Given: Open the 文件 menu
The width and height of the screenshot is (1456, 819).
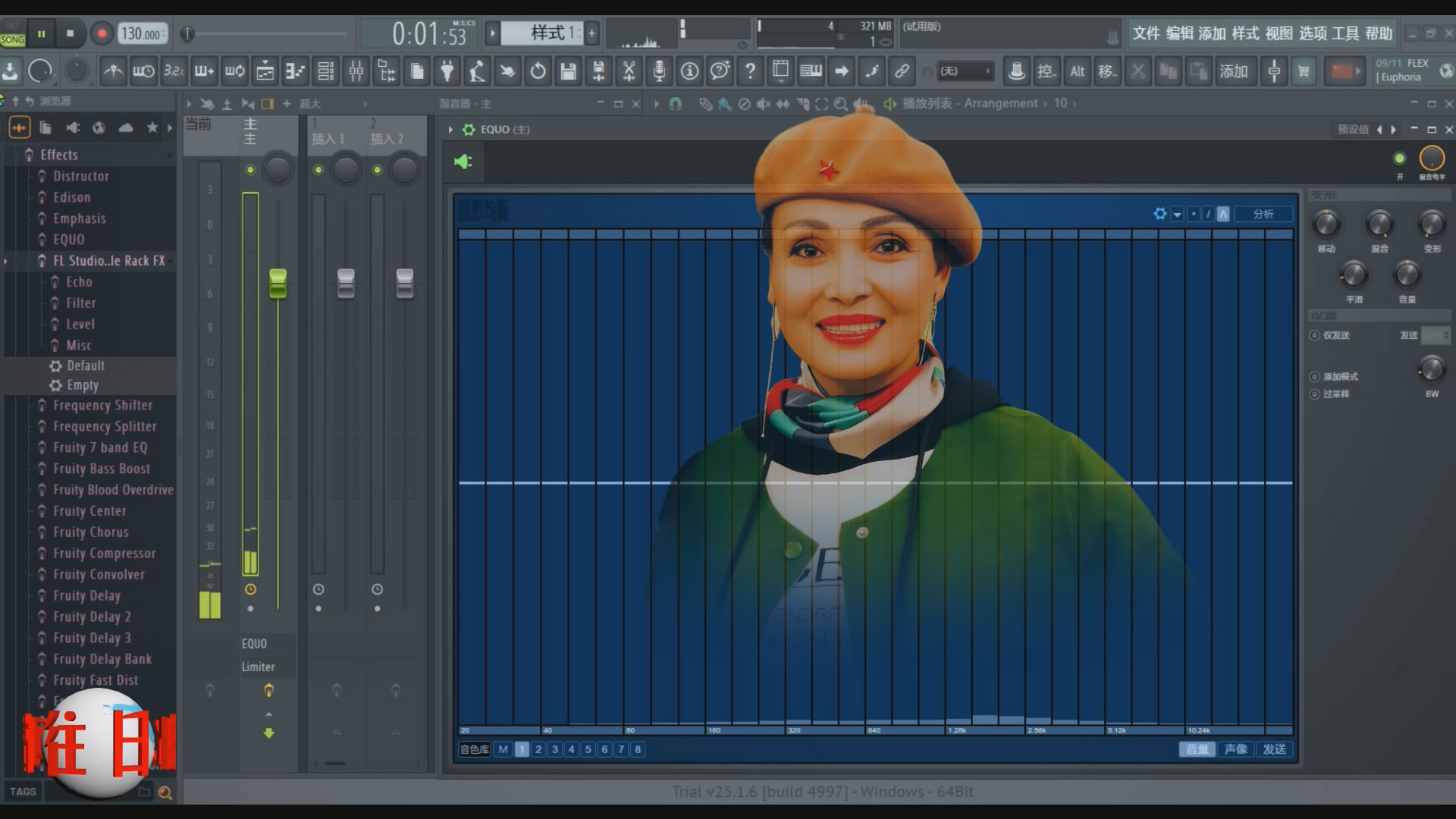Looking at the screenshot, I should 1146,33.
